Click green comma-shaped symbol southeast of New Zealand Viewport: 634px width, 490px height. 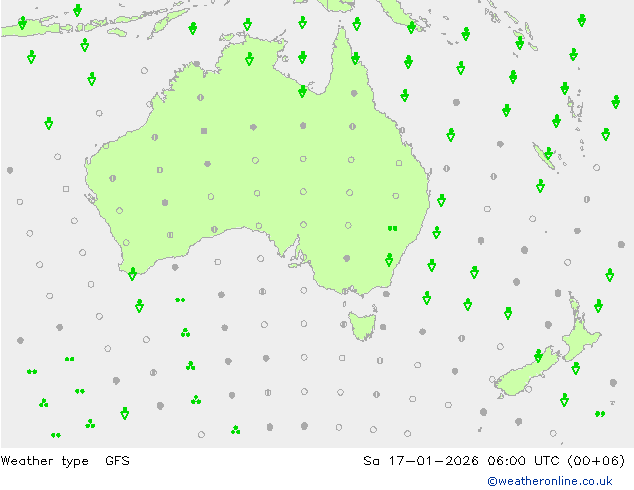coord(600,414)
